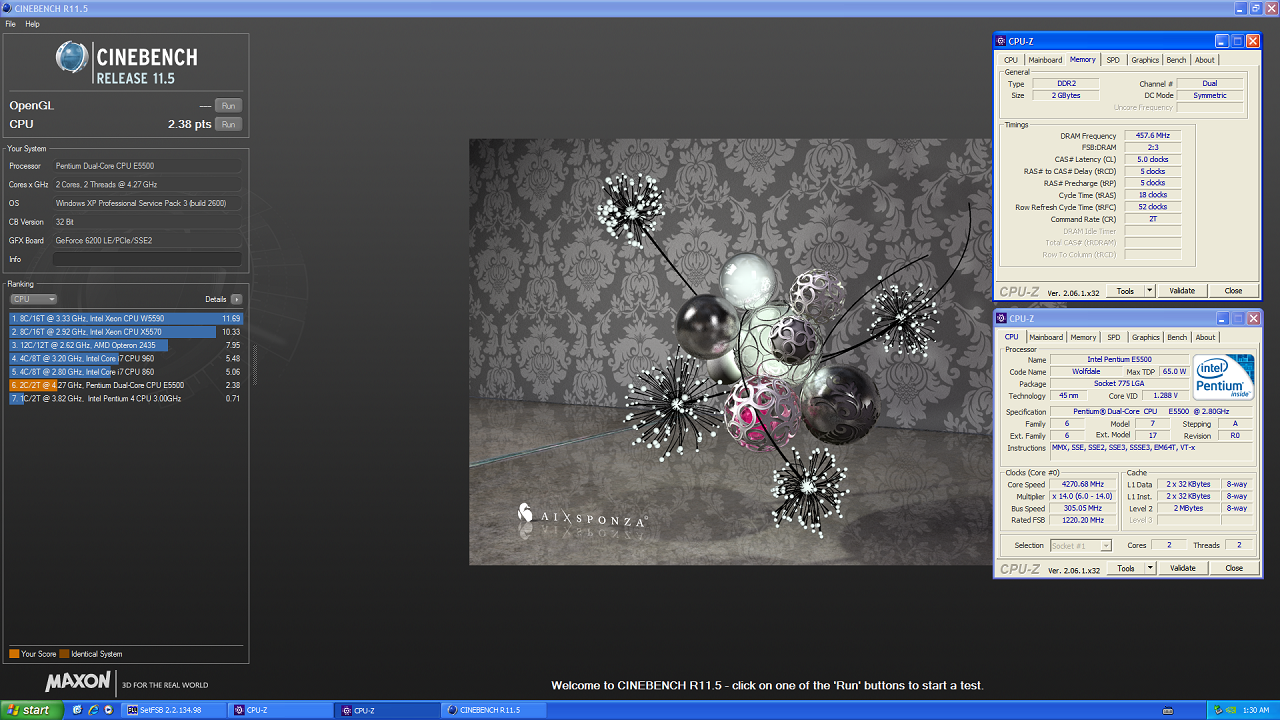Open SPD tab in the CPU-Z window showing the DRAM timings
Image resolution: width=1280 pixels, height=720 pixels.
pos(1113,60)
